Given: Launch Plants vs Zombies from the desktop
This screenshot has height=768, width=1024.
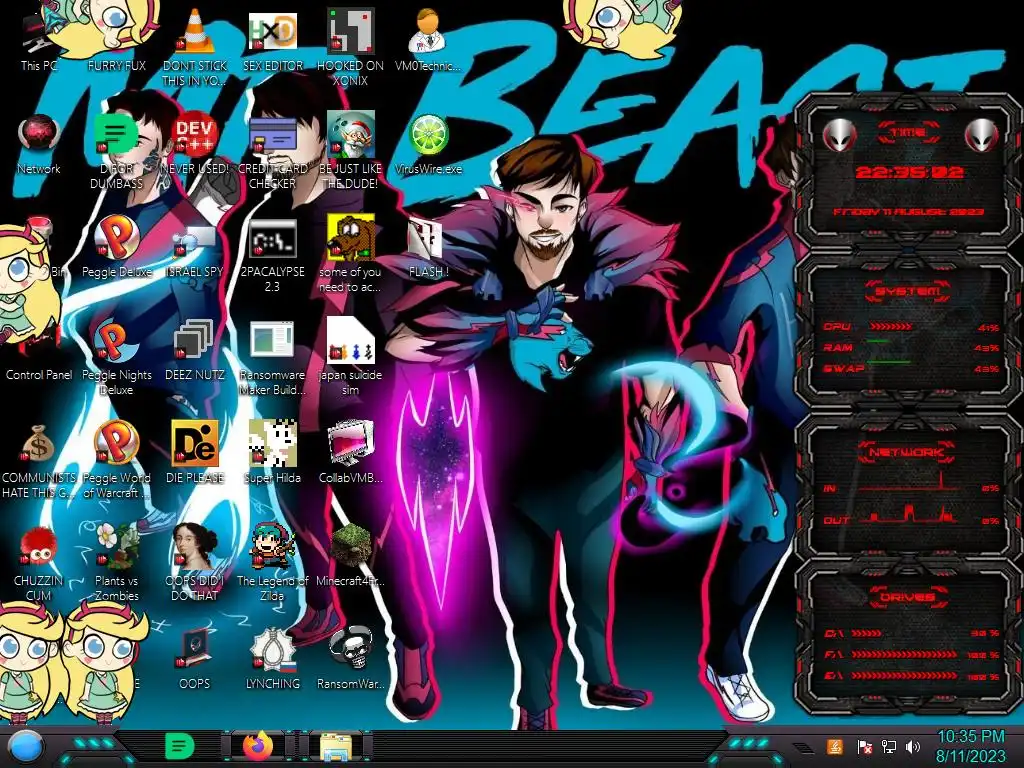Looking at the screenshot, I should 116,562.
